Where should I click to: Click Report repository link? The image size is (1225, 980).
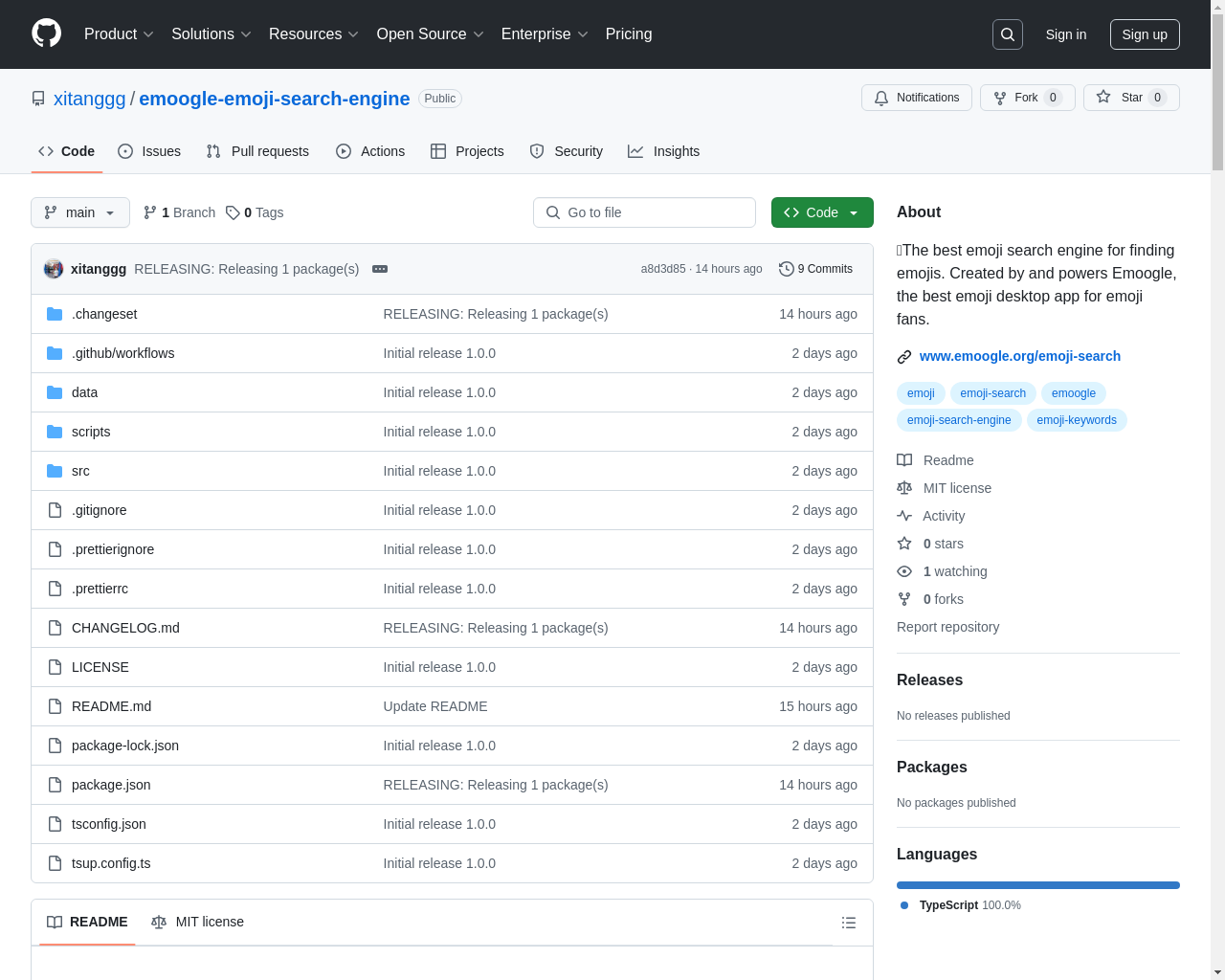pyautogui.click(x=947, y=627)
